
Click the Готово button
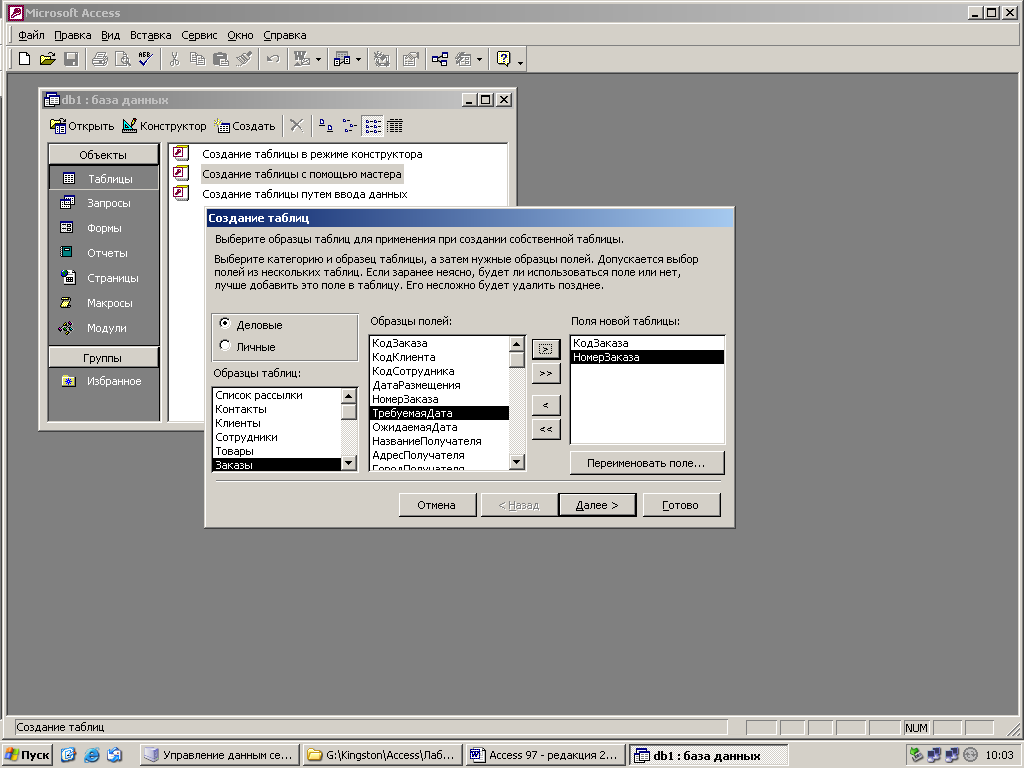click(x=681, y=505)
